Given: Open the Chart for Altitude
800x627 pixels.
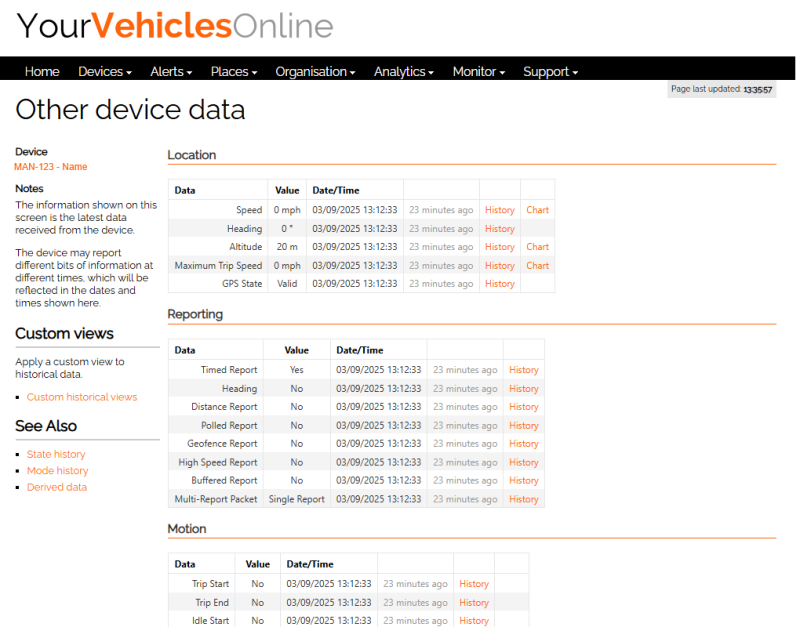Looking at the screenshot, I should click(x=537, y=247).
